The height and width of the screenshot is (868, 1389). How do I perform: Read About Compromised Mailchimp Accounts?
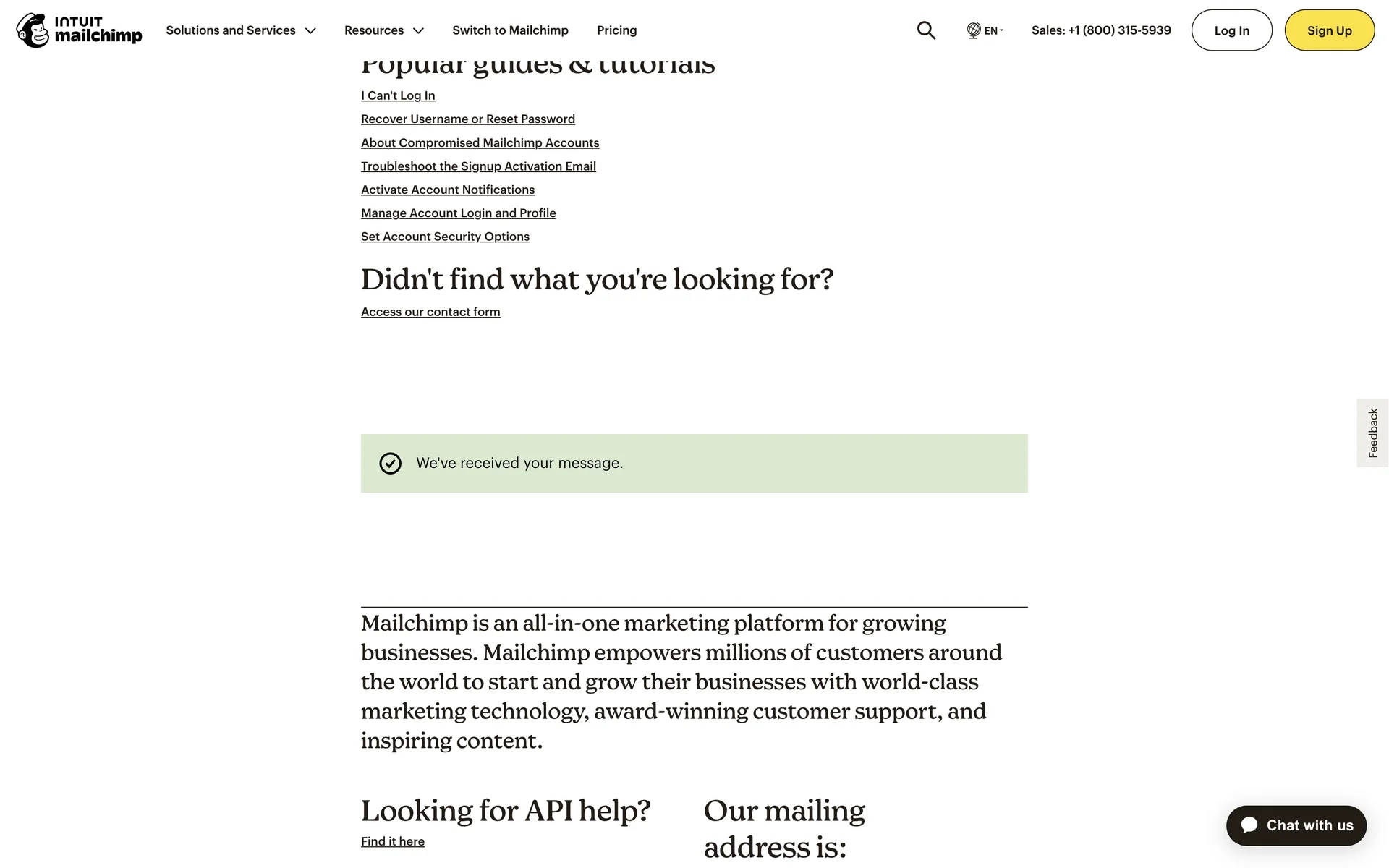click(x=480, y=142)
